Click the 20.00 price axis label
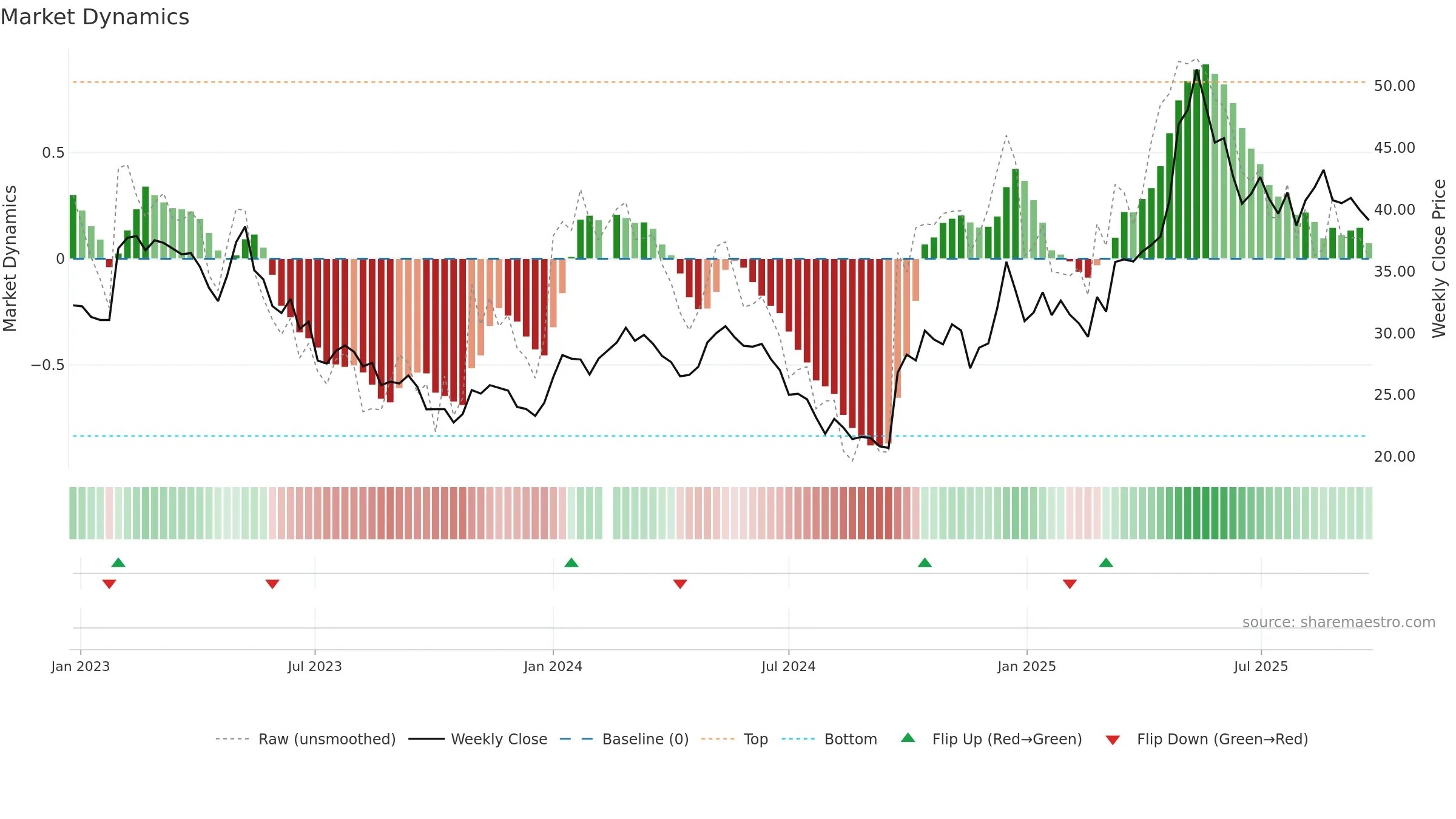Image resolution: width=1456 pixels, height=819 pixels. [x=1395, y=457]
